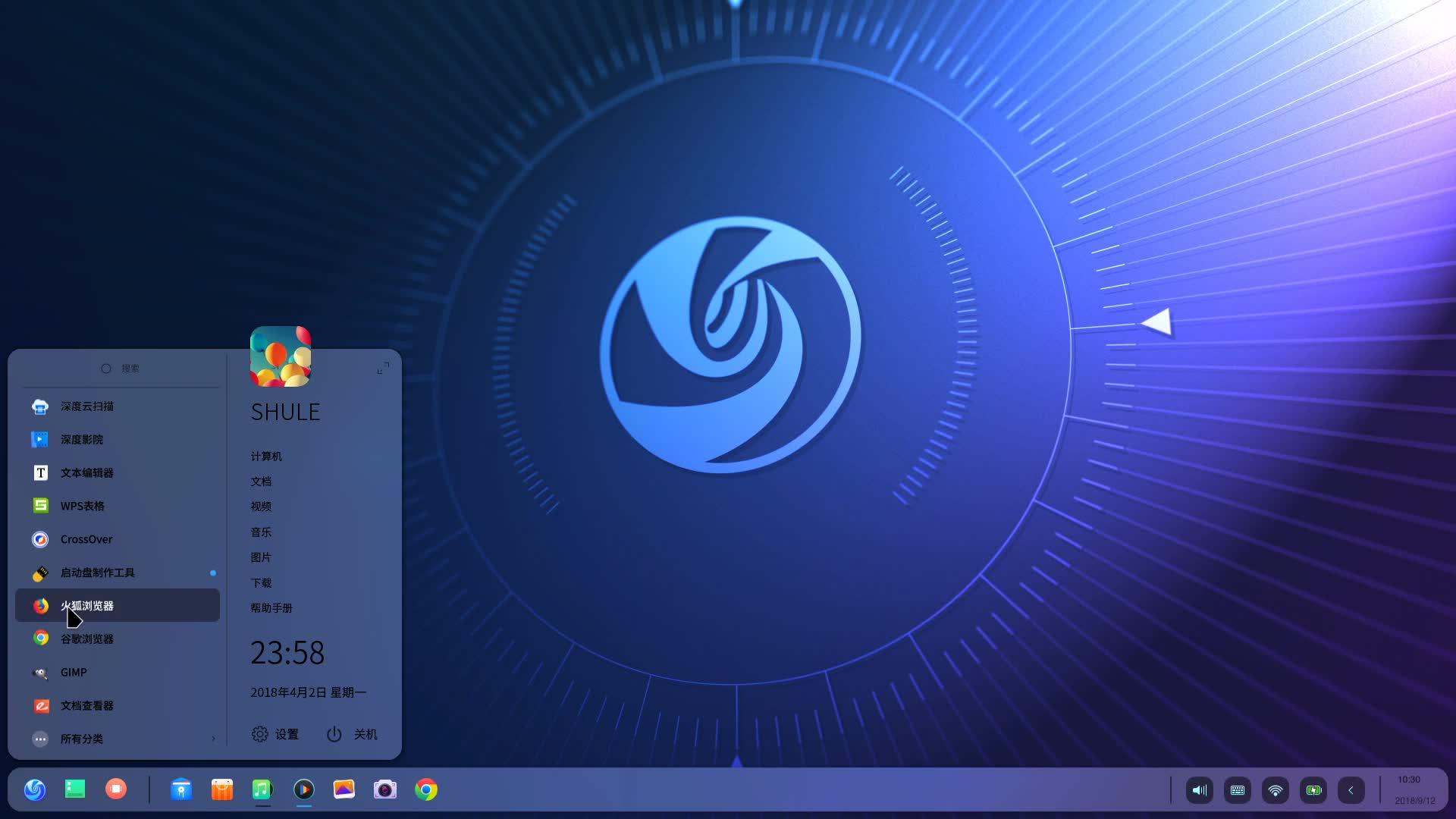1456x819 pixels.
Task: Open the volume tray icon
Action: coord(1200,790)
